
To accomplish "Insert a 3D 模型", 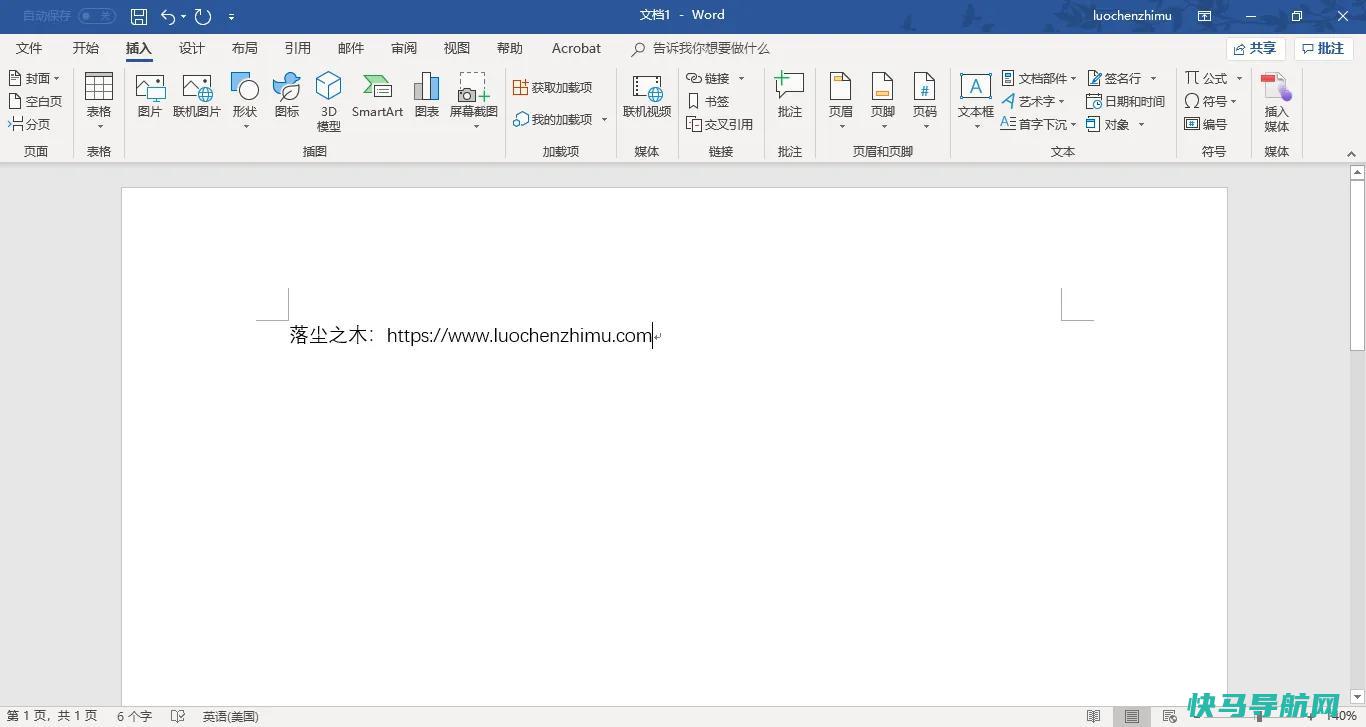I will [x=329, y=102].
